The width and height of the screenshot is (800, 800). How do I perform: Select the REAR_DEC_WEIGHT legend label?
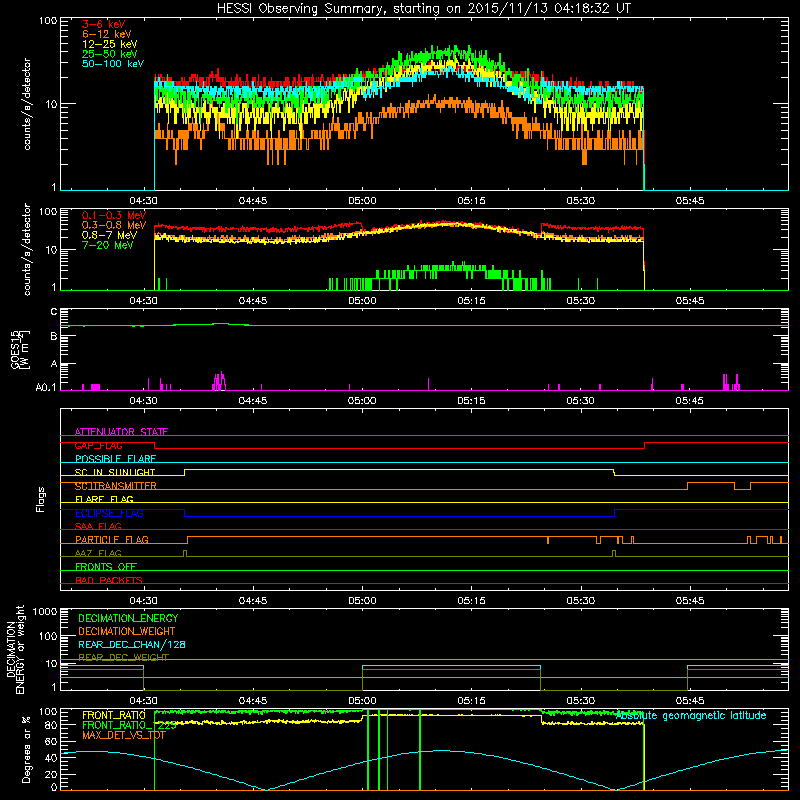tap(123, 658)
